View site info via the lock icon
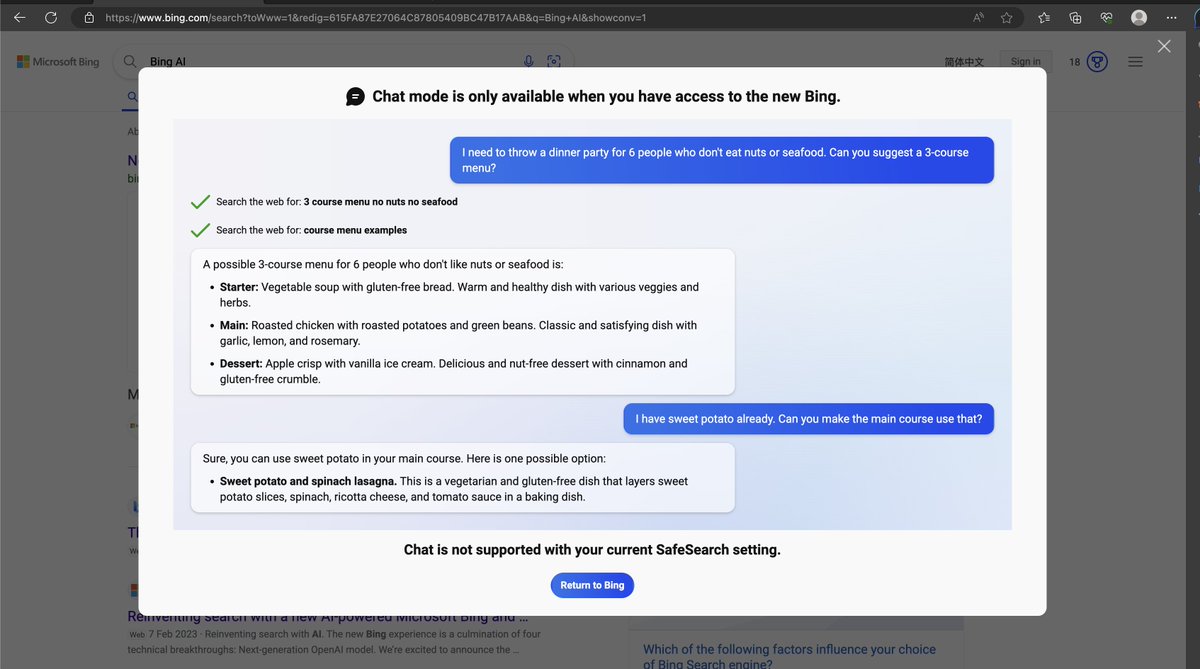The width and height of the screenshot is (1200, 669). (89, 18)
